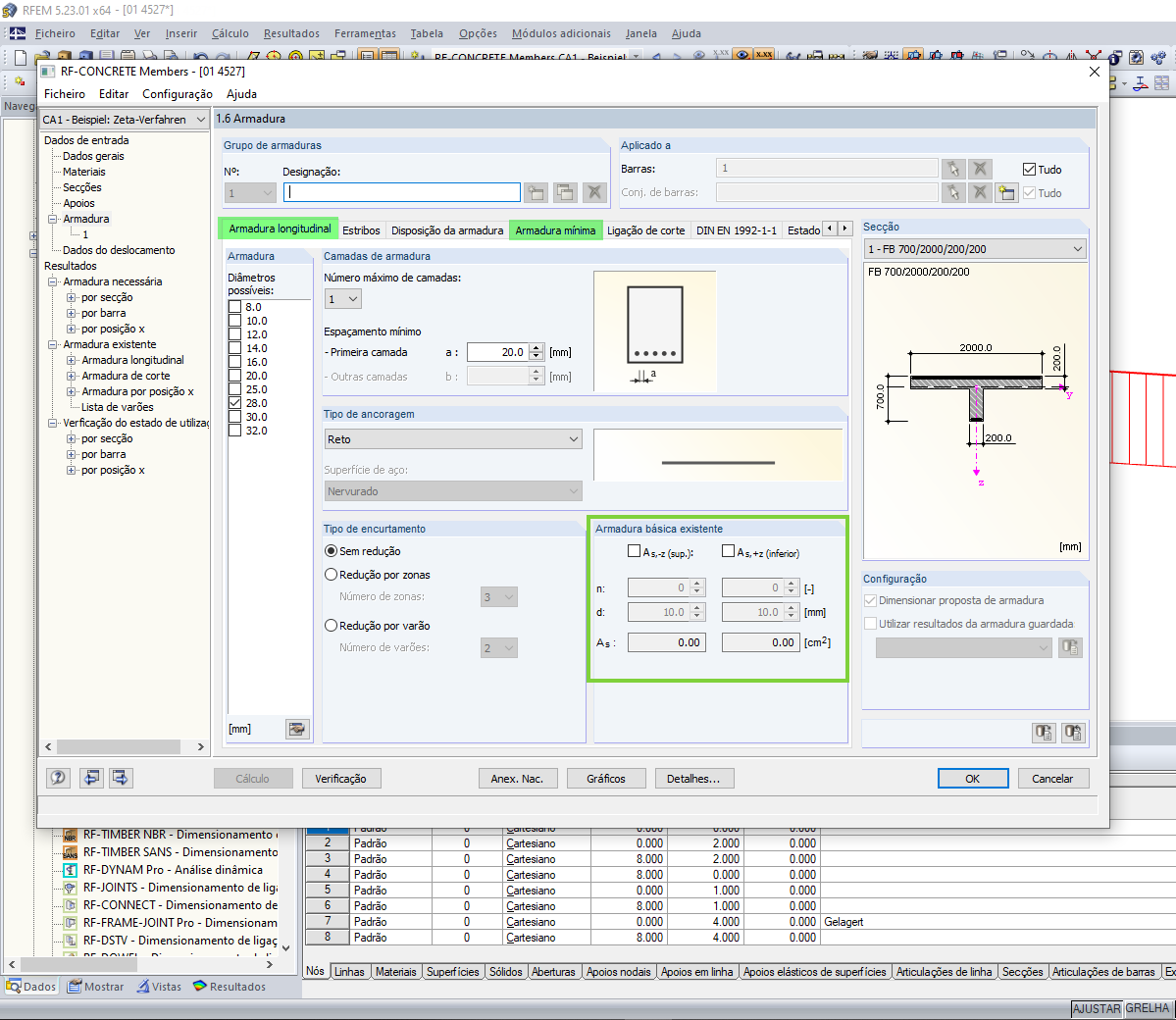
Task: Check diameter 32.0
Action: point(234,431)
